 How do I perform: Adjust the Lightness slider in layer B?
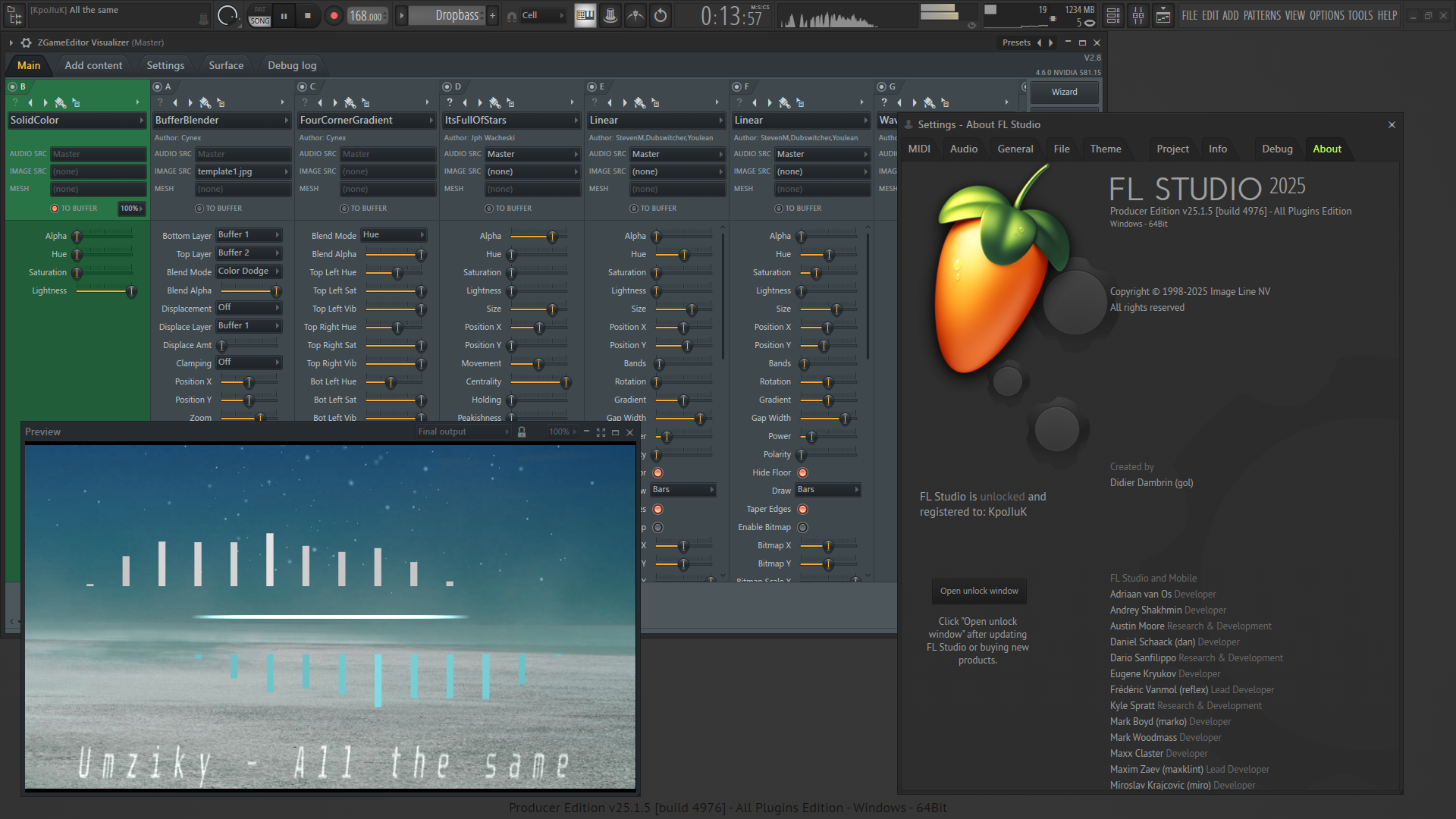tap(105, 290)
